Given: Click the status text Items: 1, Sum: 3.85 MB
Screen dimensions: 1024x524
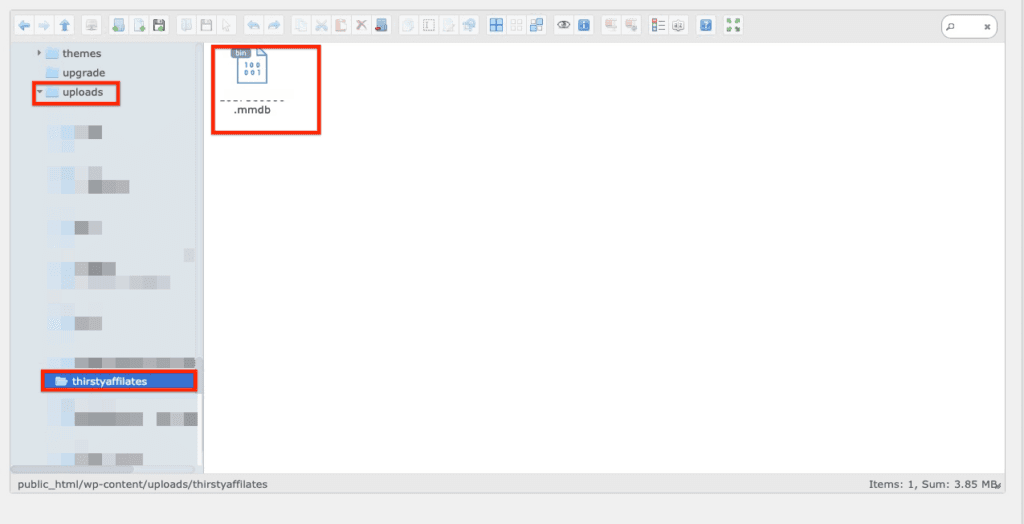Looking at the screenshot, I should point(933,484).
